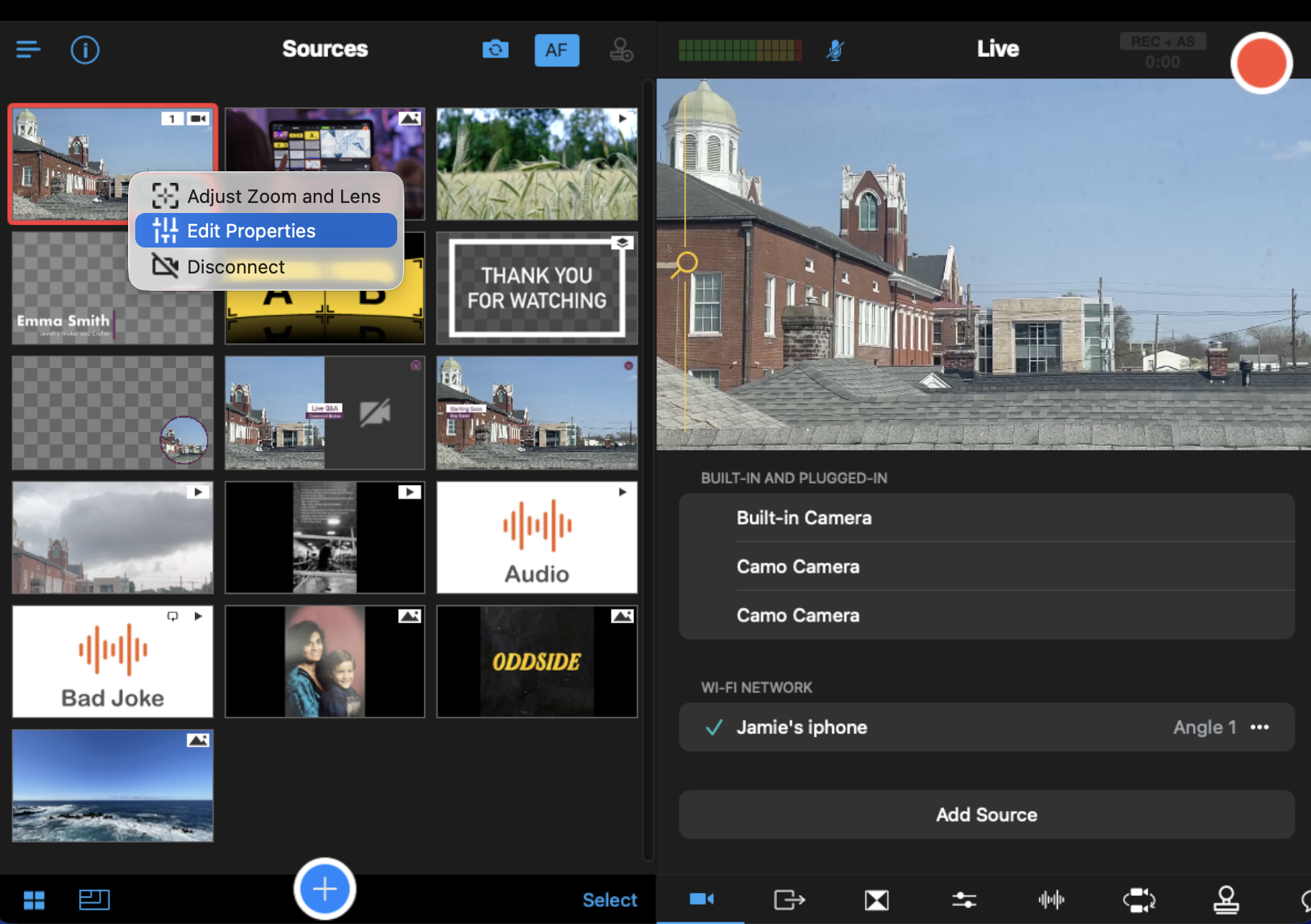Open the info button in Sources header

(x=85, y=50)
